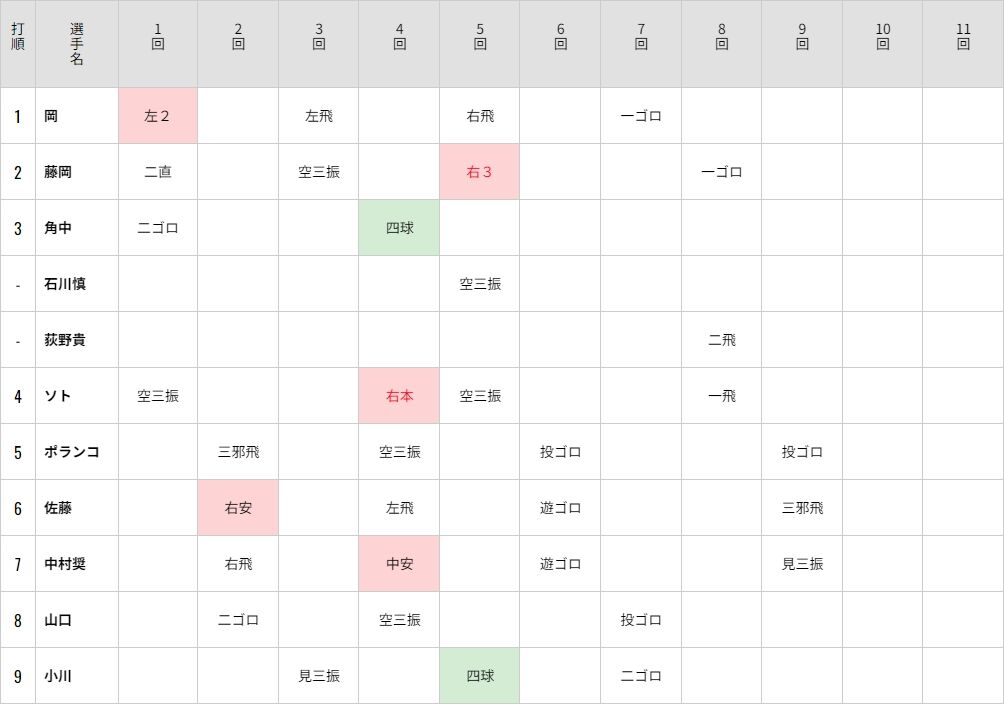Screen dimensions: 1004x704
Task: Click the 選手名 column header
Action: coord(77,44)
